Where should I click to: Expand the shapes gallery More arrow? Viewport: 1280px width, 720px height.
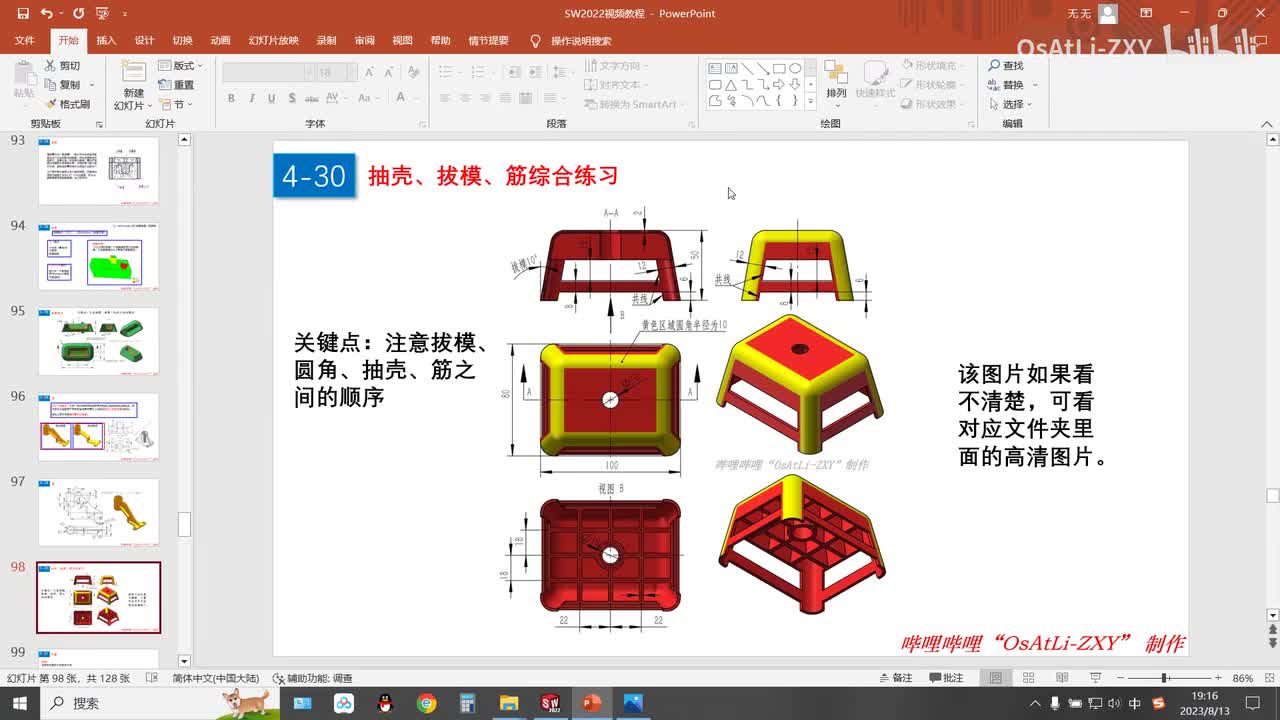pyautogui.click(x=810, y=101)
